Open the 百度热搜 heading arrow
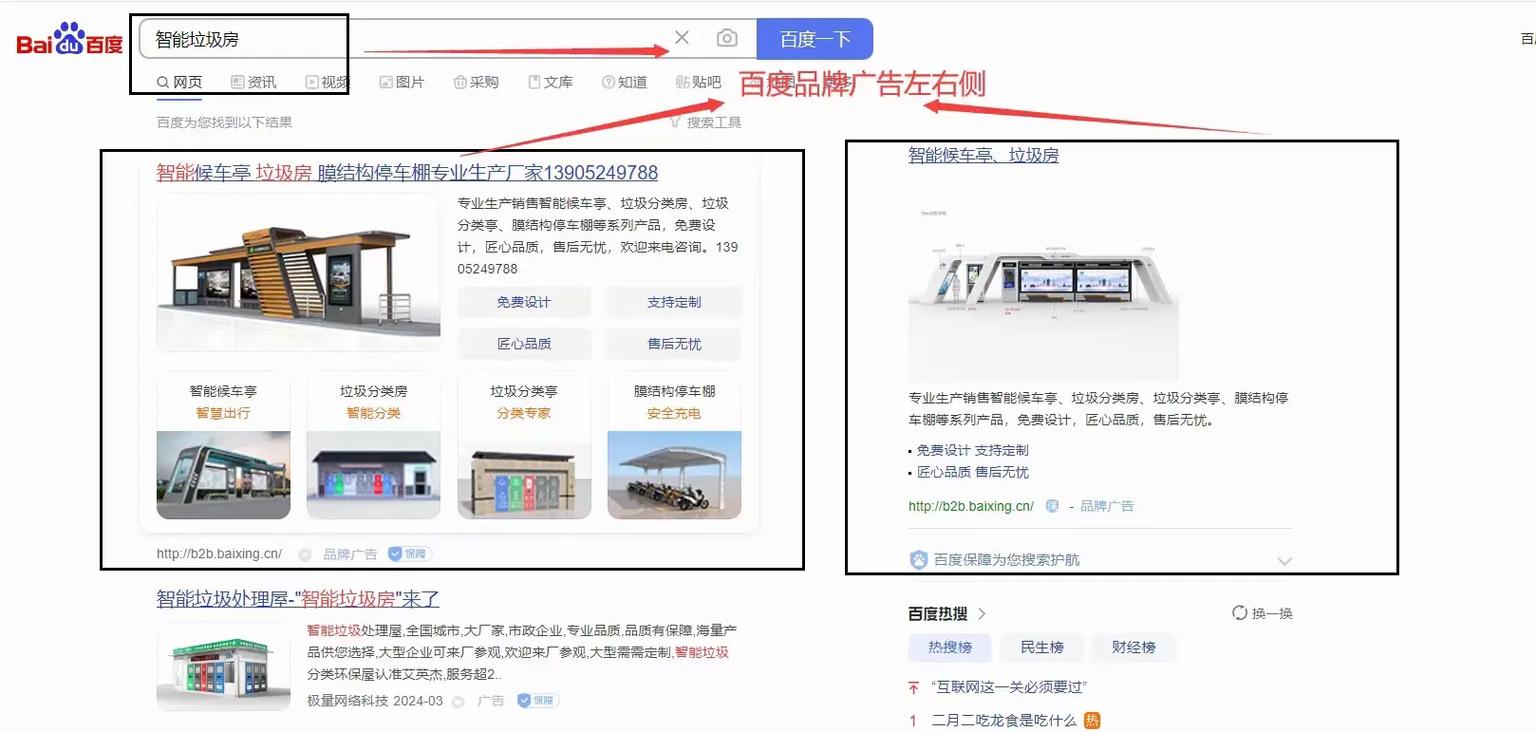 (x=982, y=614)
